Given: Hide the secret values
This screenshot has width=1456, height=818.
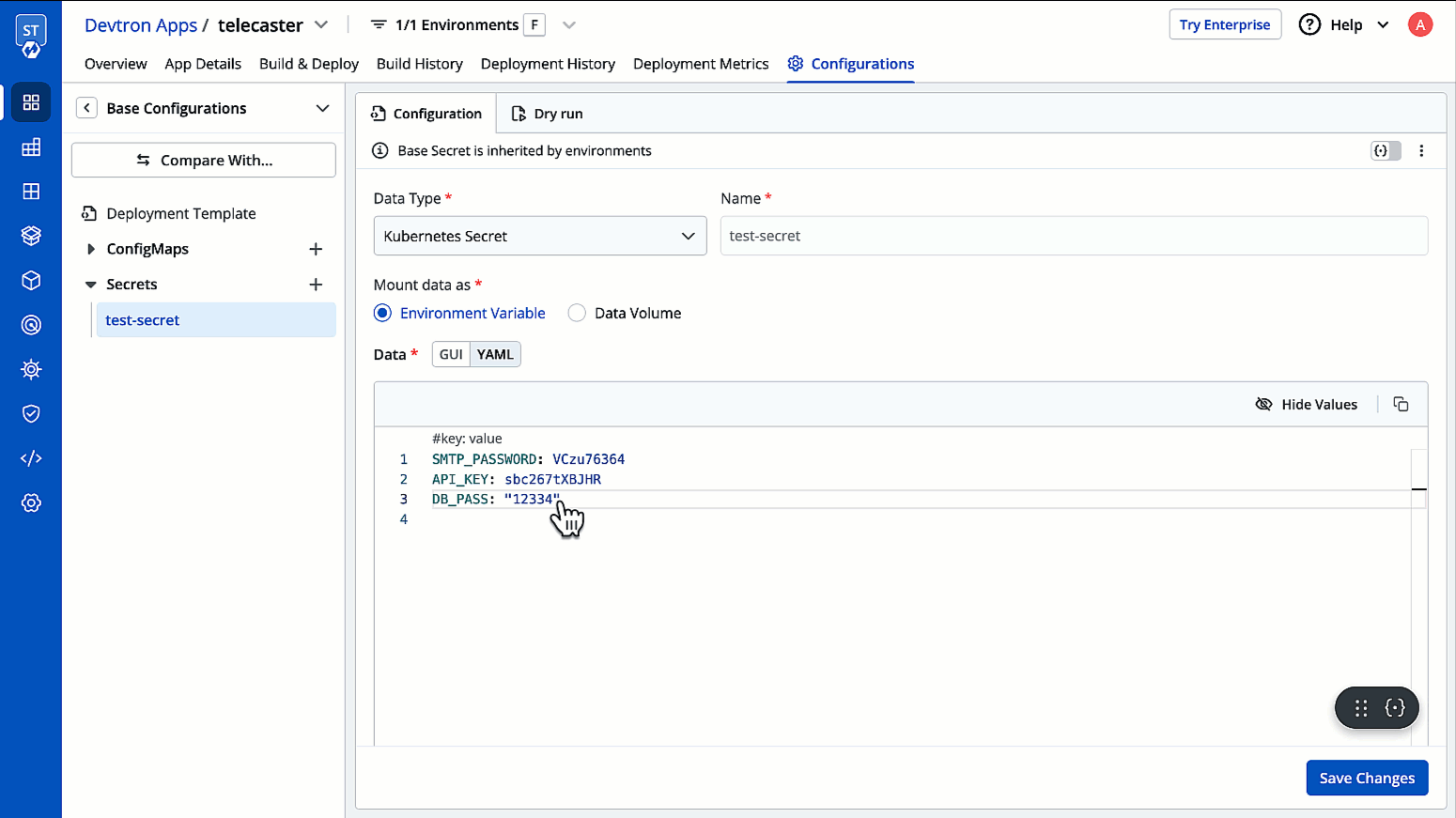Looking at the screenshot, I should tap(1307, 404).
